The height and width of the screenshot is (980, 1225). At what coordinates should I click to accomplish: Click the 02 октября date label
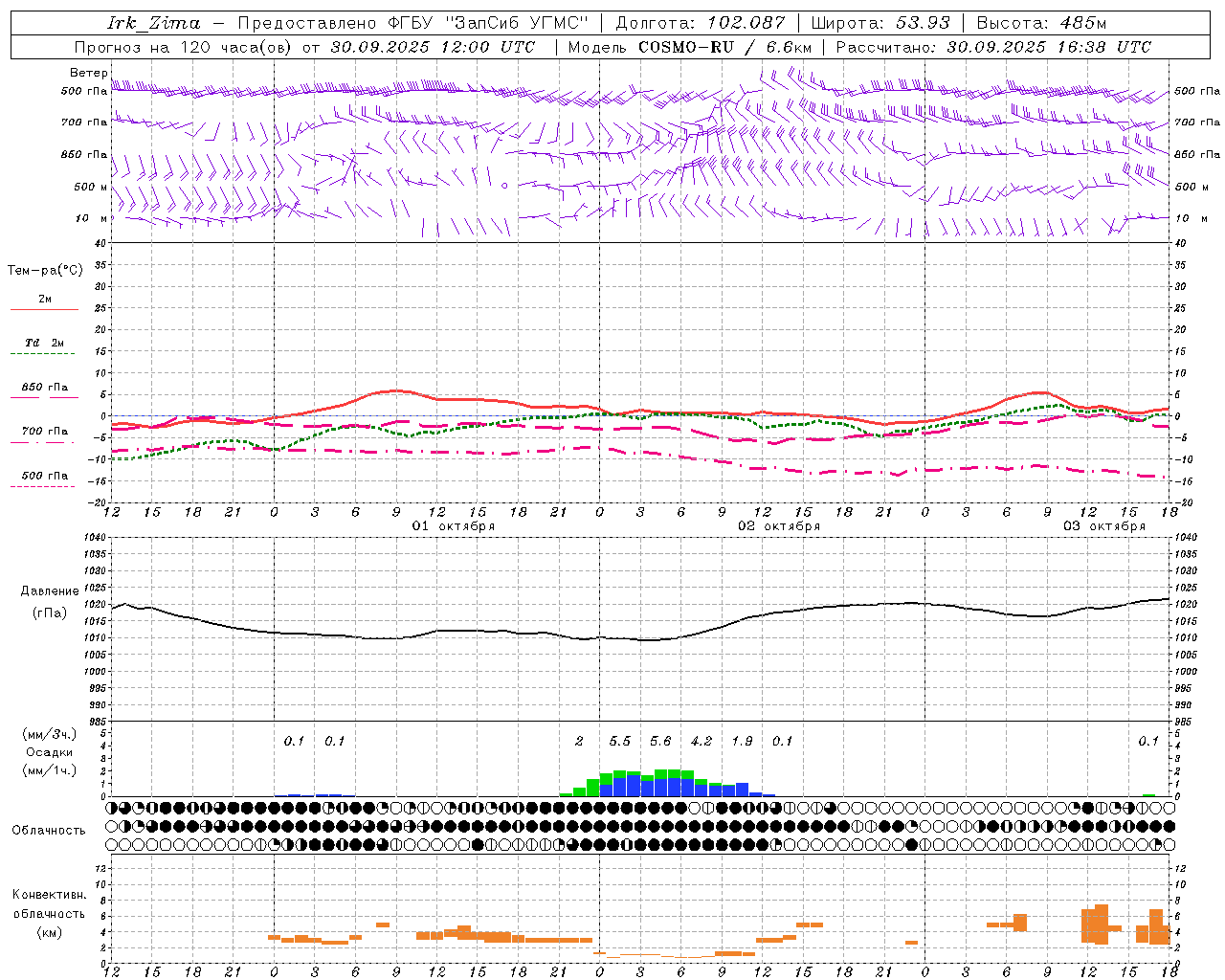pyautogui.click(x=779, y=525)
